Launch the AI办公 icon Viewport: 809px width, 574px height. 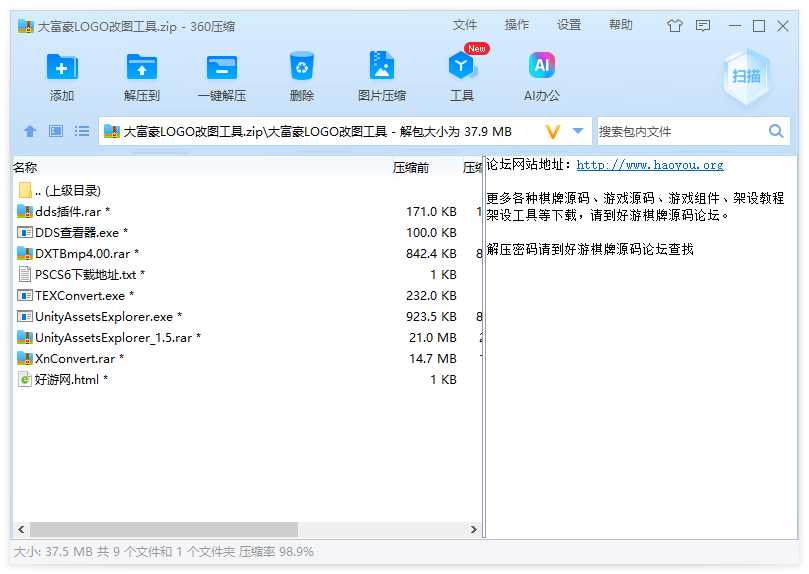(x=542, y=65)
